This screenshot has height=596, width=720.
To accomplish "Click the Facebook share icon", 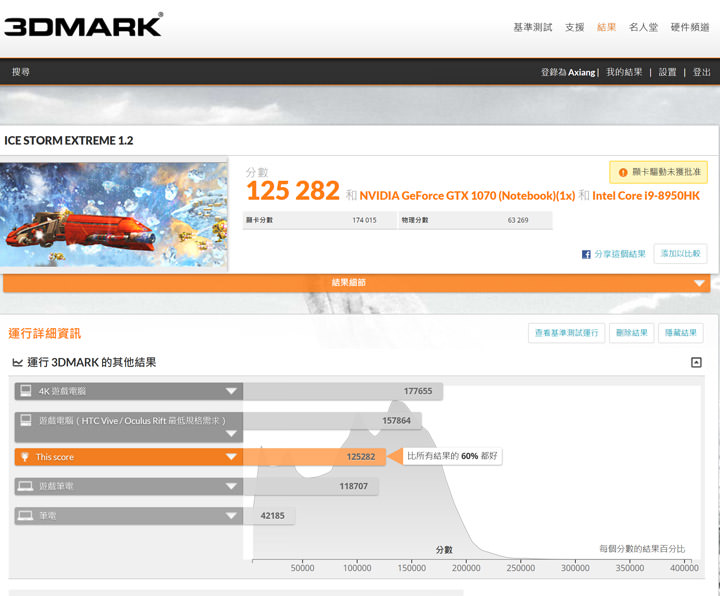I will [x=587, y=255].
